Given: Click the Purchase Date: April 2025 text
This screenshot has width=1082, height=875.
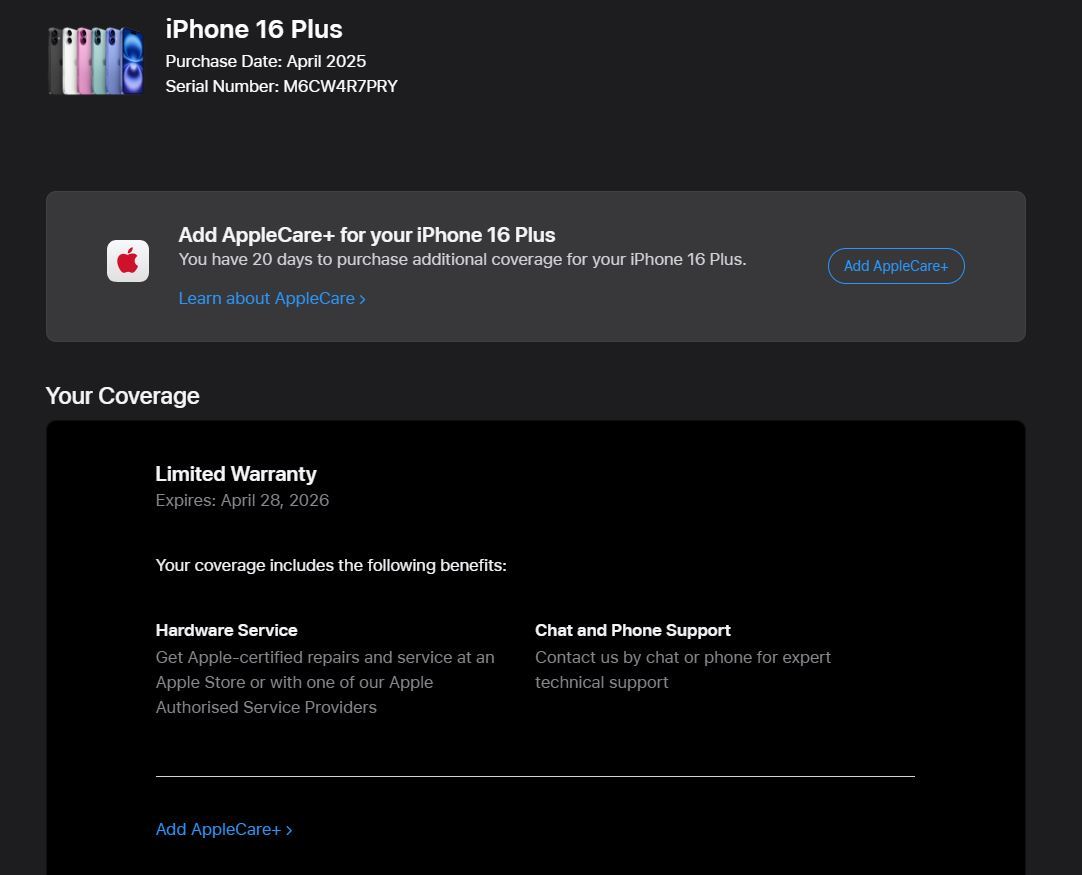Looking at the screenshot, I should [x=266, y=61].
